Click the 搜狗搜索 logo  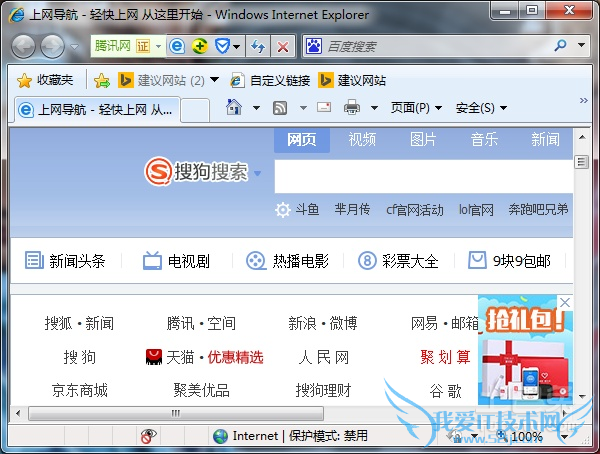click(196, 171)
